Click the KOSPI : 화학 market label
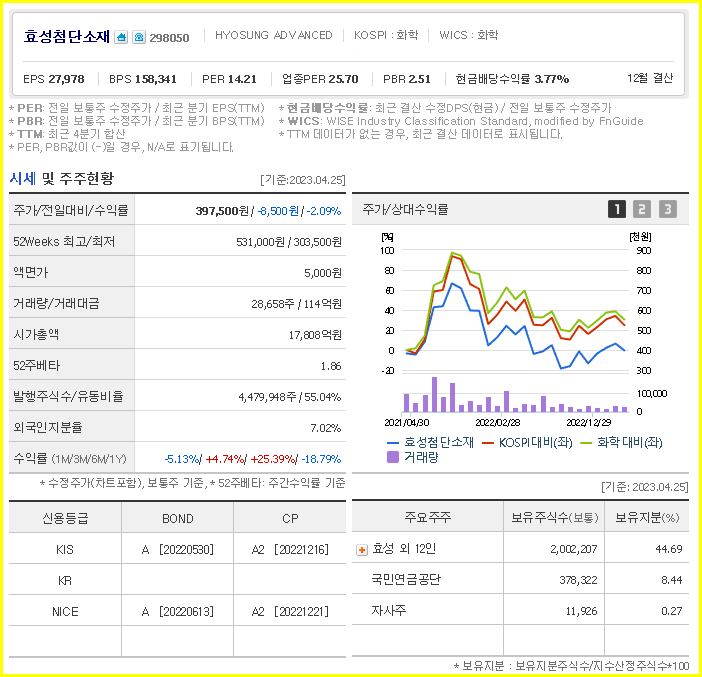Screen dimensions: 702x677 coord(386,35)
